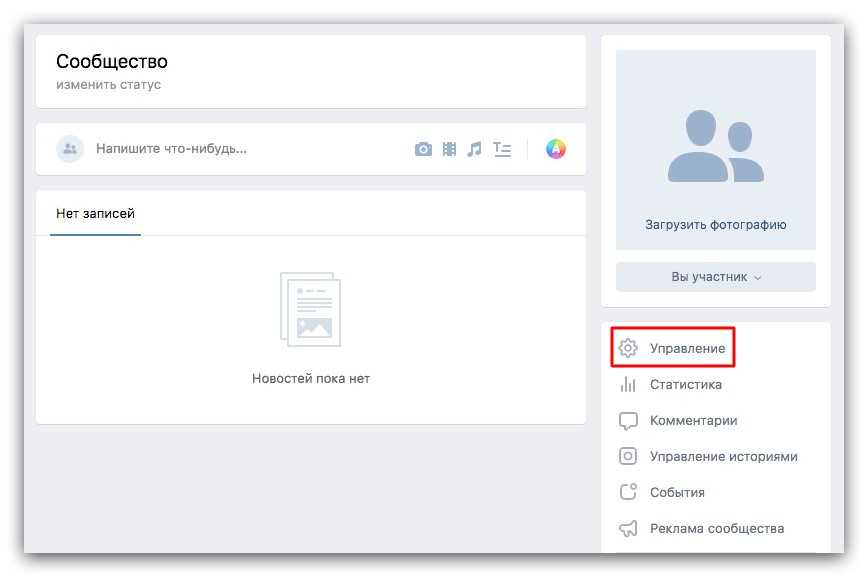Attach audio using the music note icon
The height and width of the screenshot is (577, 868).
click(474, 149)
